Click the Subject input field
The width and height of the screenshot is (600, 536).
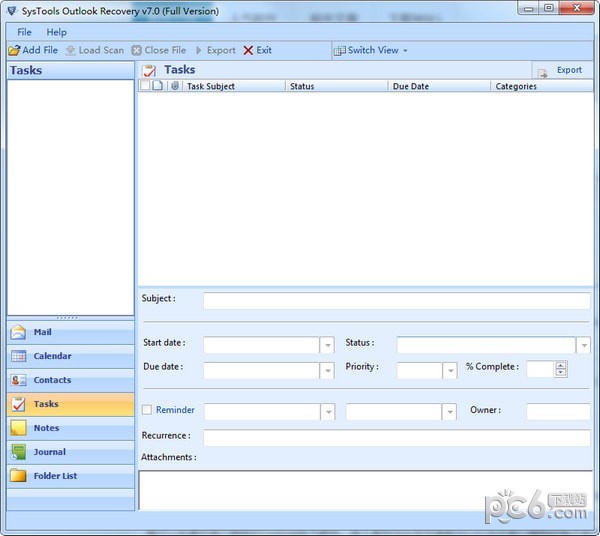click(x=397, y=301)
